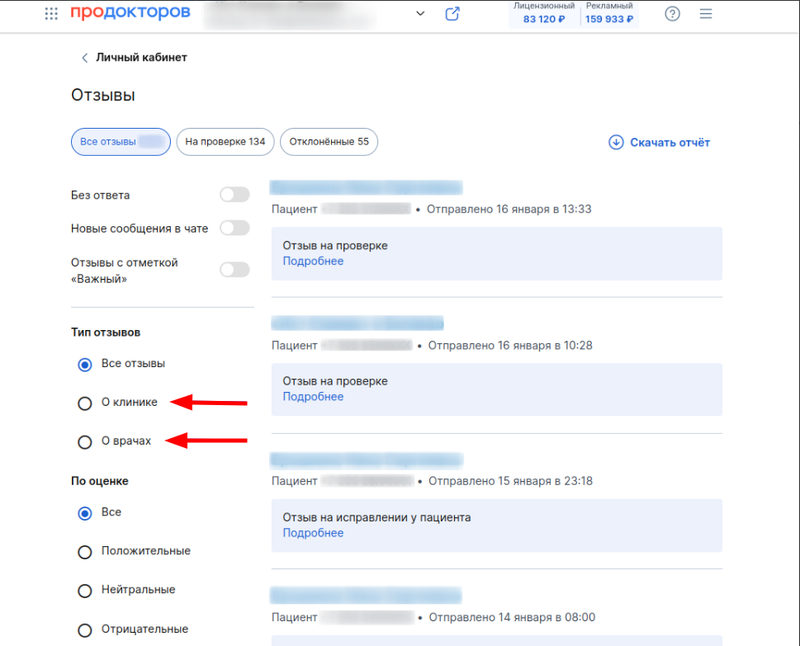Open Подробнее for review на исправлении
The image size is (800, 646).
click(x=312, y=533)
